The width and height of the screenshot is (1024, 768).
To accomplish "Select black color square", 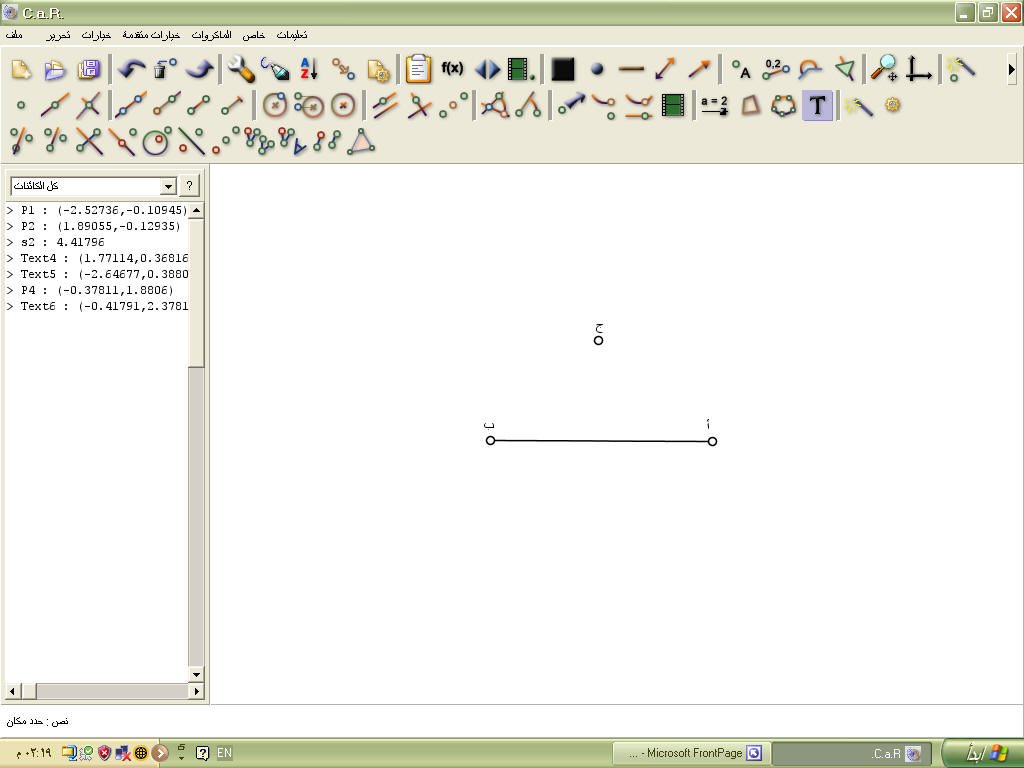I will click(x=562, y=69).
